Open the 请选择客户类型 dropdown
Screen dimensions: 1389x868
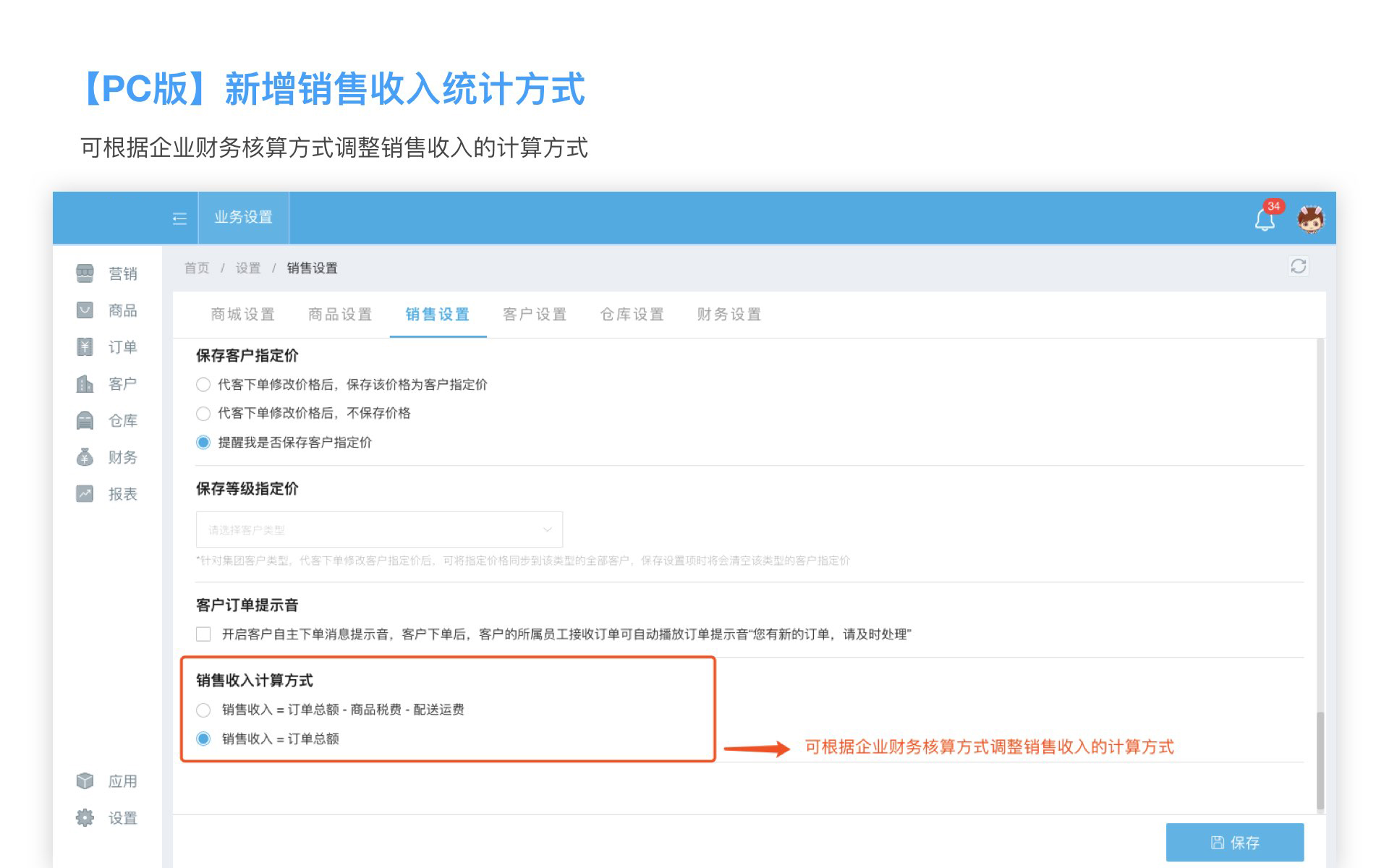click(378, 529)
